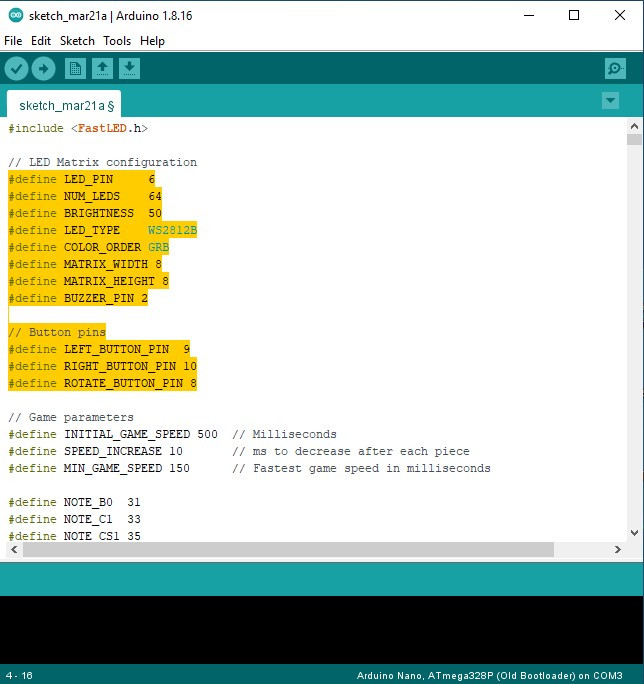The height and width of the screenshot is (684, 644).
Task: Open the Help menu
Action: [152, 41]
